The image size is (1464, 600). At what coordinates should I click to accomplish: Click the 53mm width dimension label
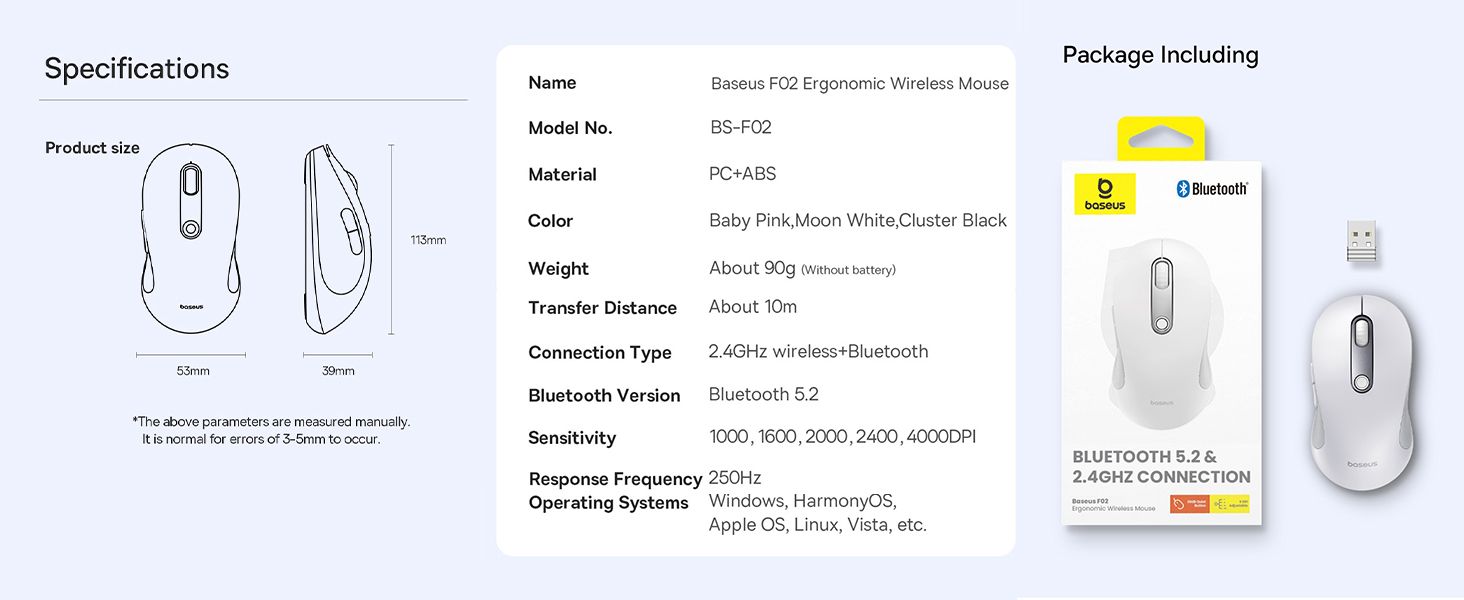(193, 371)
